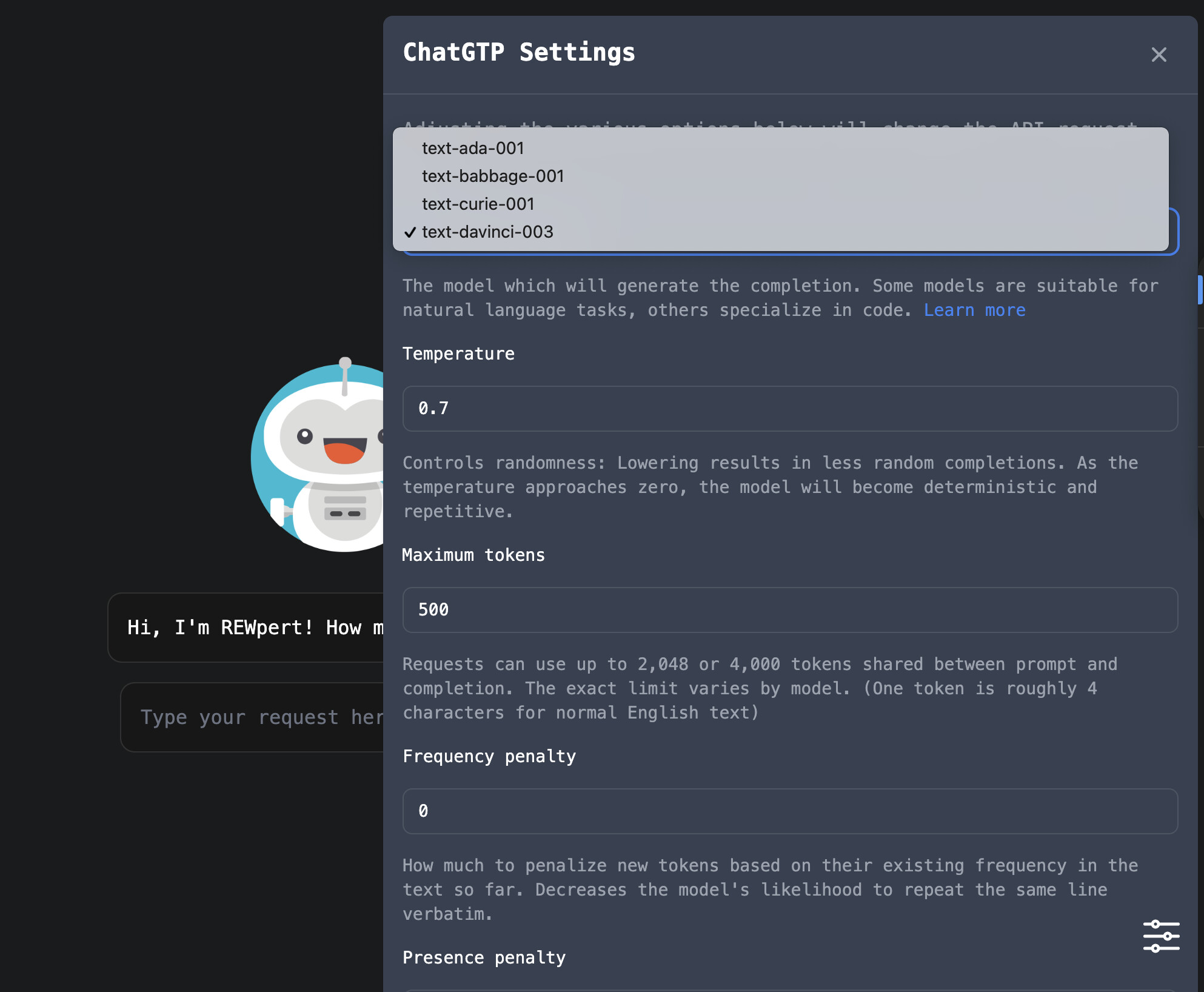Click the Frequency penalty label
The image size is (1204, 992).
(x=489, y=756)
